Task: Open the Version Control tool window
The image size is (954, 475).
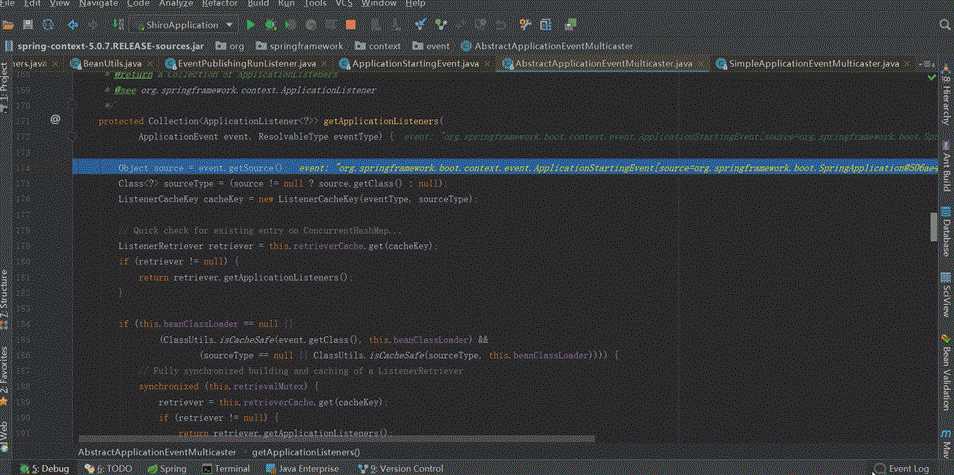Action: [401, 468]
